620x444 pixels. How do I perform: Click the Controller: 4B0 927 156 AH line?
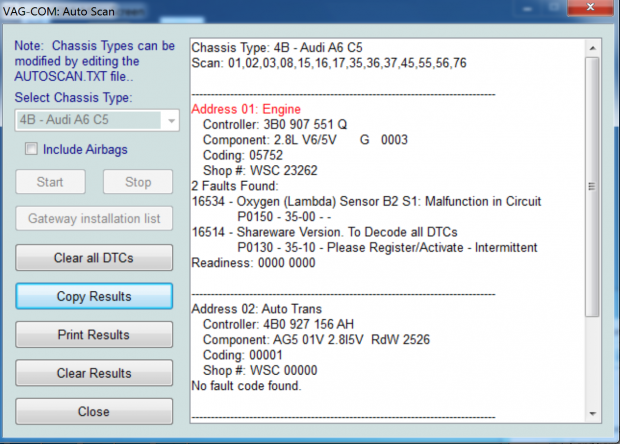(x=278, y=324)
